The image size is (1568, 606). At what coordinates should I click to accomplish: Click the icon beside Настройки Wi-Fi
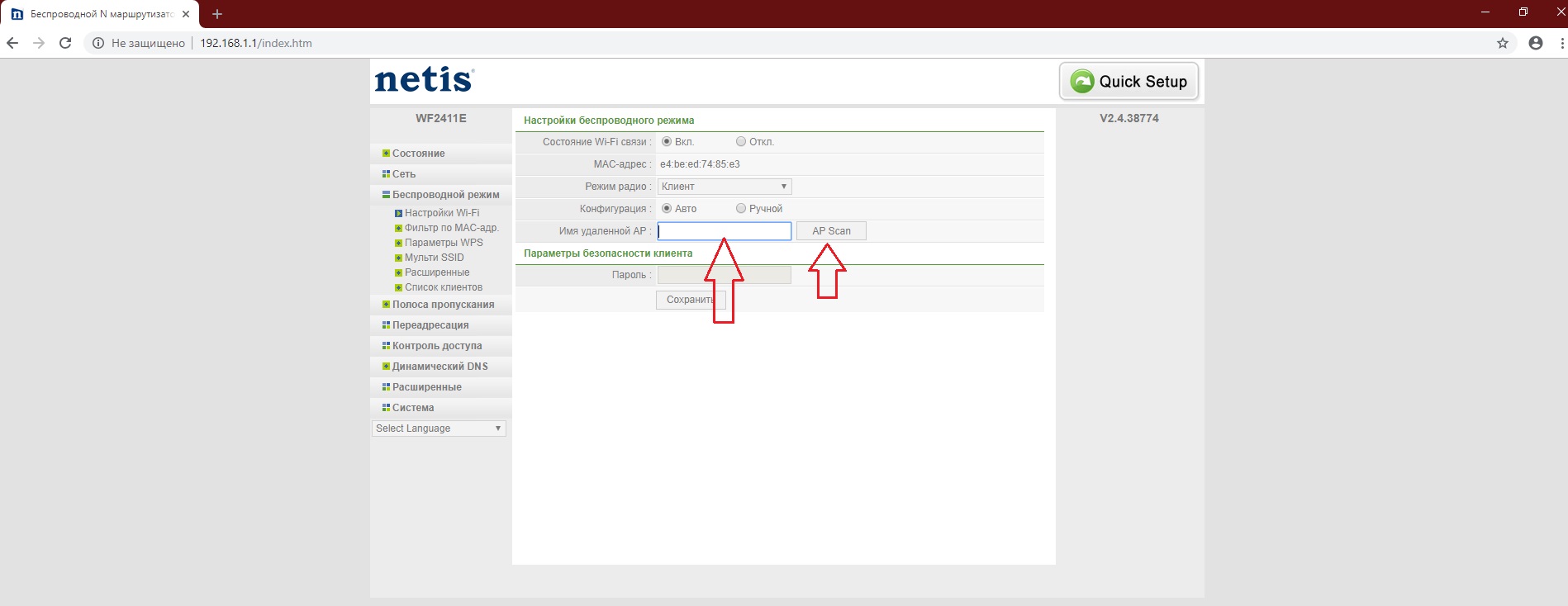(x=398, y=213)
